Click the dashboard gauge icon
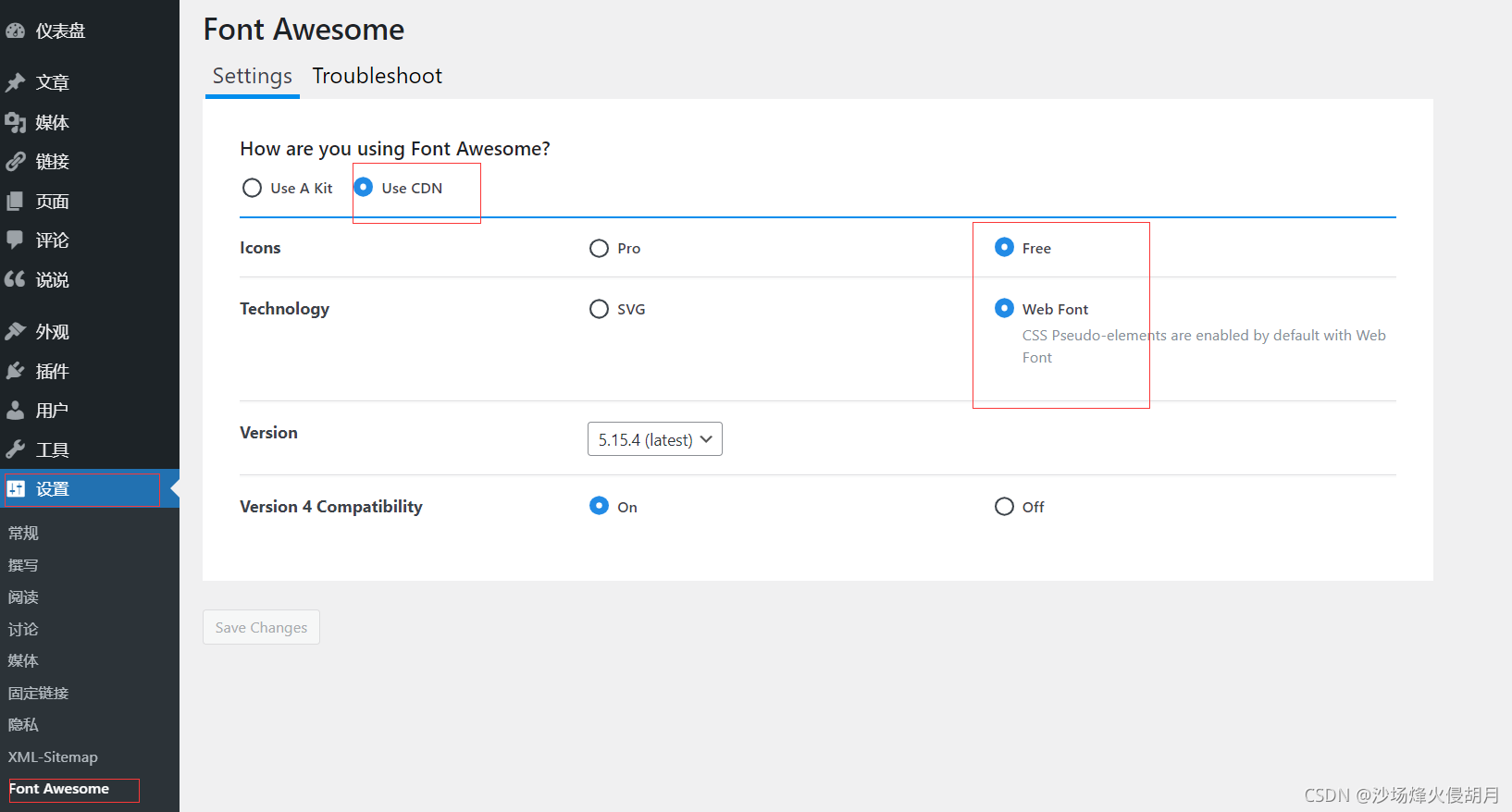The height and width of the screenshot is (812, 1512). click(x=15, y=31)
